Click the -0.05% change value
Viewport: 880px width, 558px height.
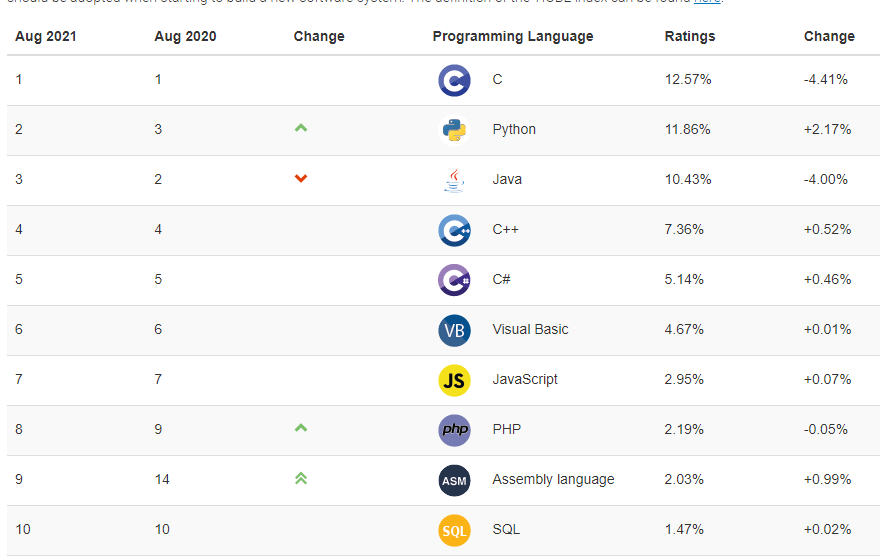point(826,429)
